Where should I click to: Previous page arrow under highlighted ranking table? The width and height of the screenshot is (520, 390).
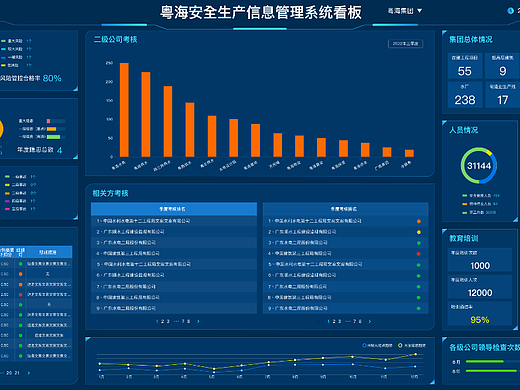pos(147,321)
